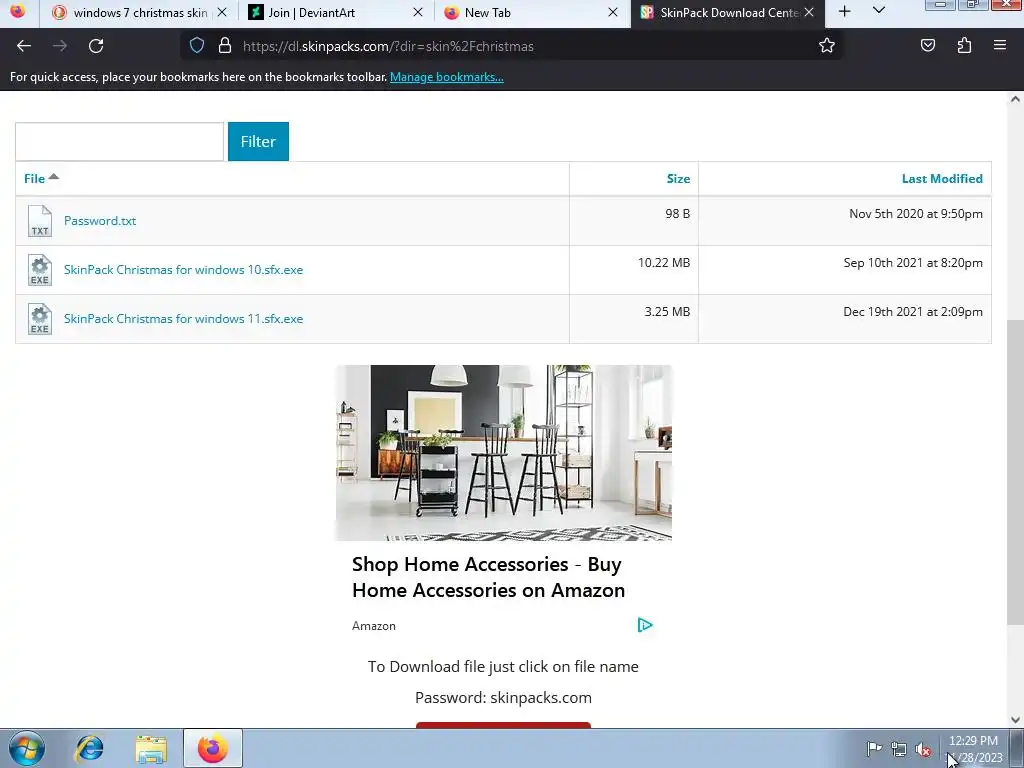Open the Shop Home Accessories ad headline
1024x768 pixels.
pyautogui.click(x=488, y=577)
